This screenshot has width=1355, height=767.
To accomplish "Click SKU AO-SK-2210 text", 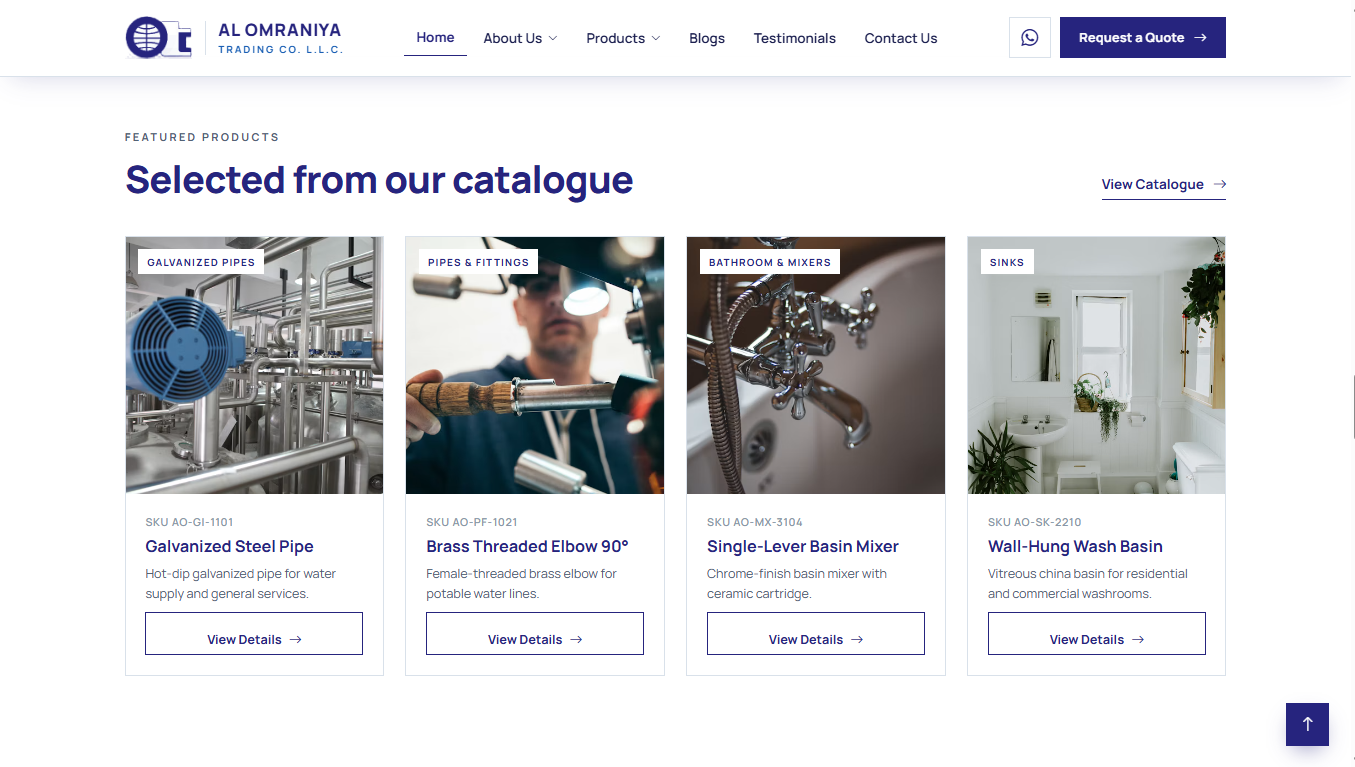I will point(1035,522).
